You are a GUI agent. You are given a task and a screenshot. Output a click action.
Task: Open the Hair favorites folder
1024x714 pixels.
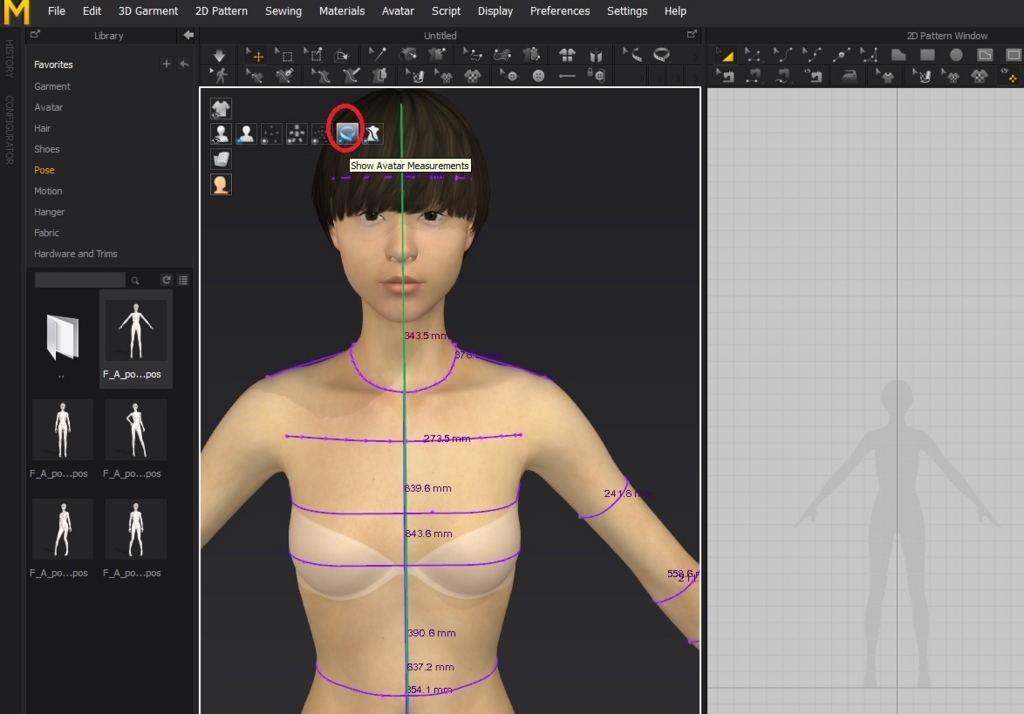(42, 128)
